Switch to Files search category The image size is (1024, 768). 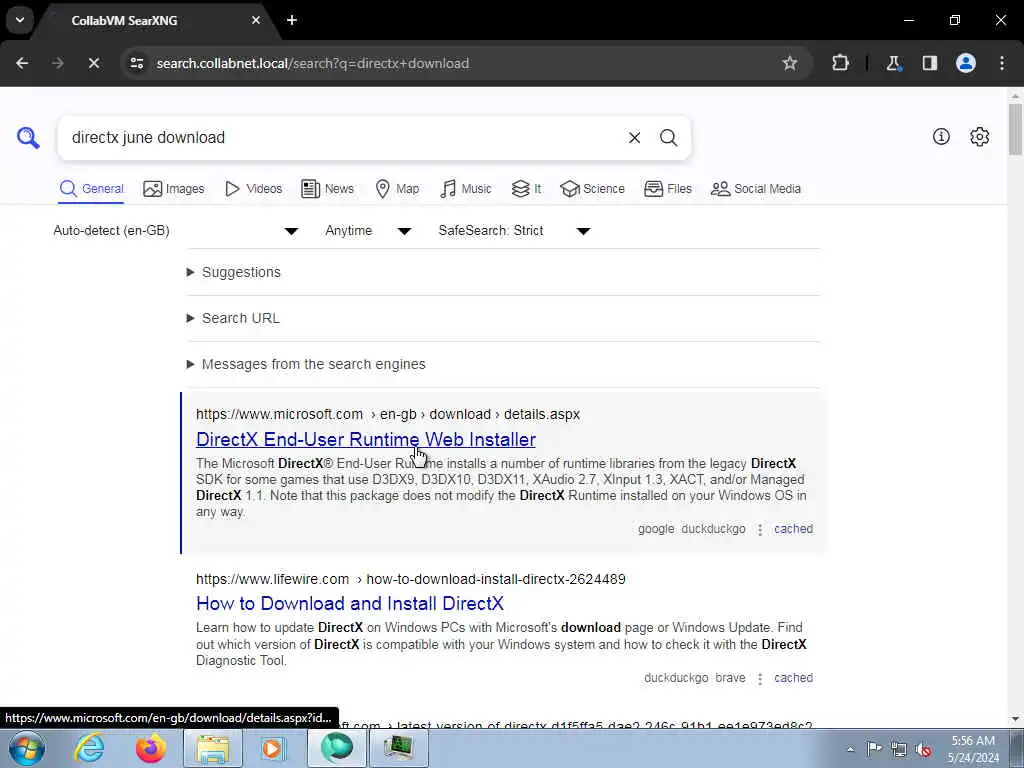pos(667,189)
